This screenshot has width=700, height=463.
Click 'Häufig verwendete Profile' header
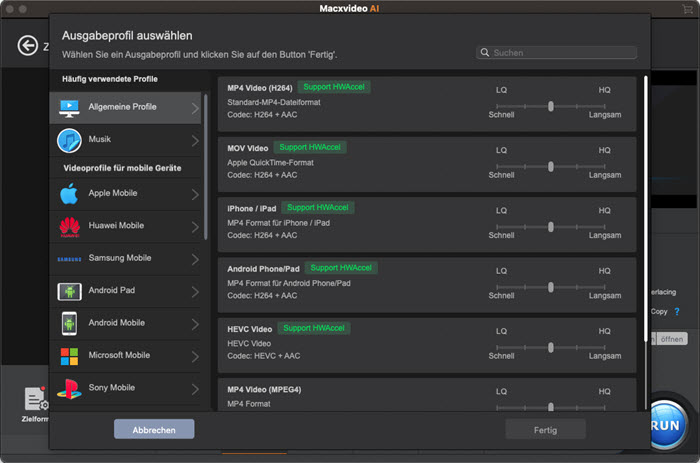(x=110, y=79)
